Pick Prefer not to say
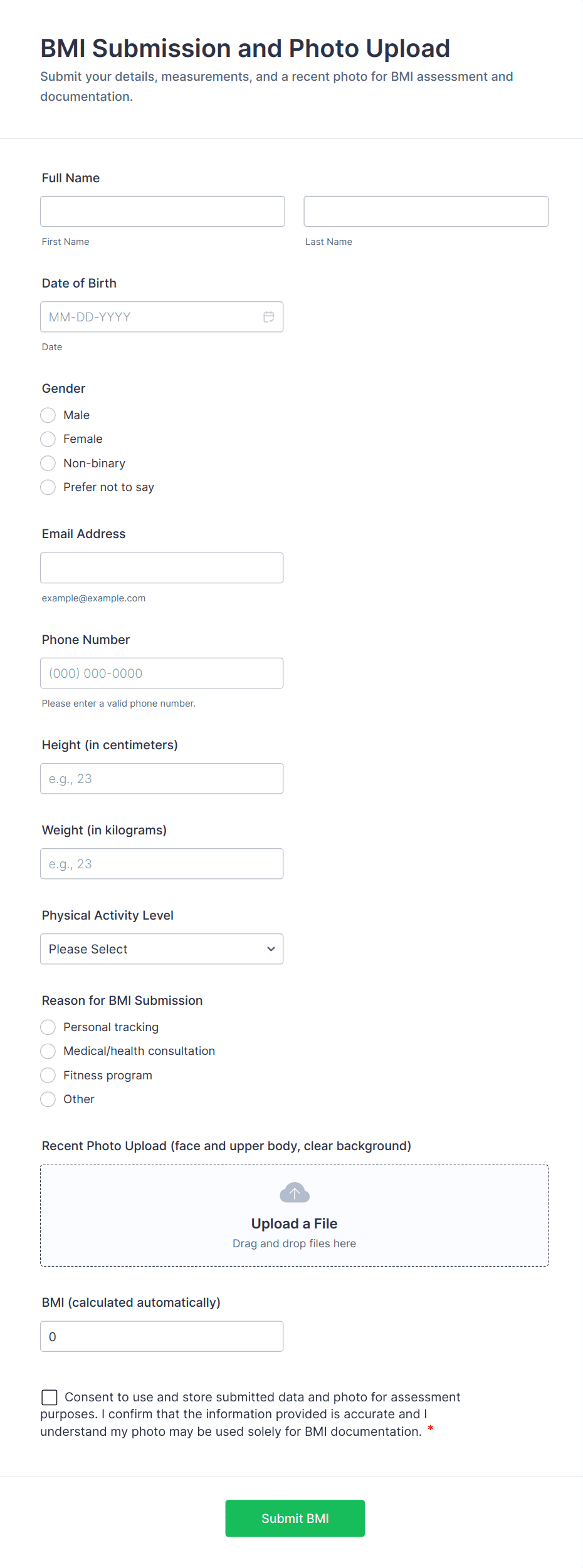This screenshot has height=1568, width=583. click(48, 487)
